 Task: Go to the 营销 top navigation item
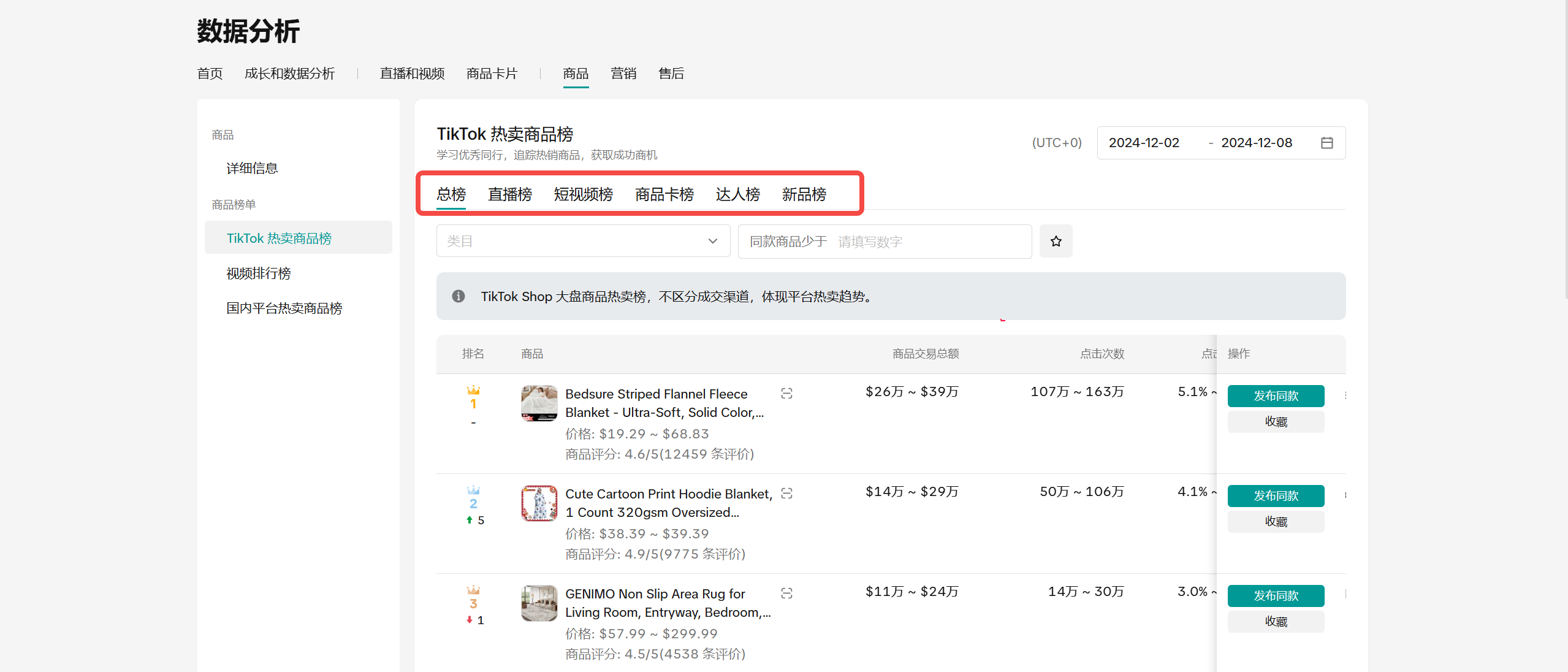coord(623,74)
